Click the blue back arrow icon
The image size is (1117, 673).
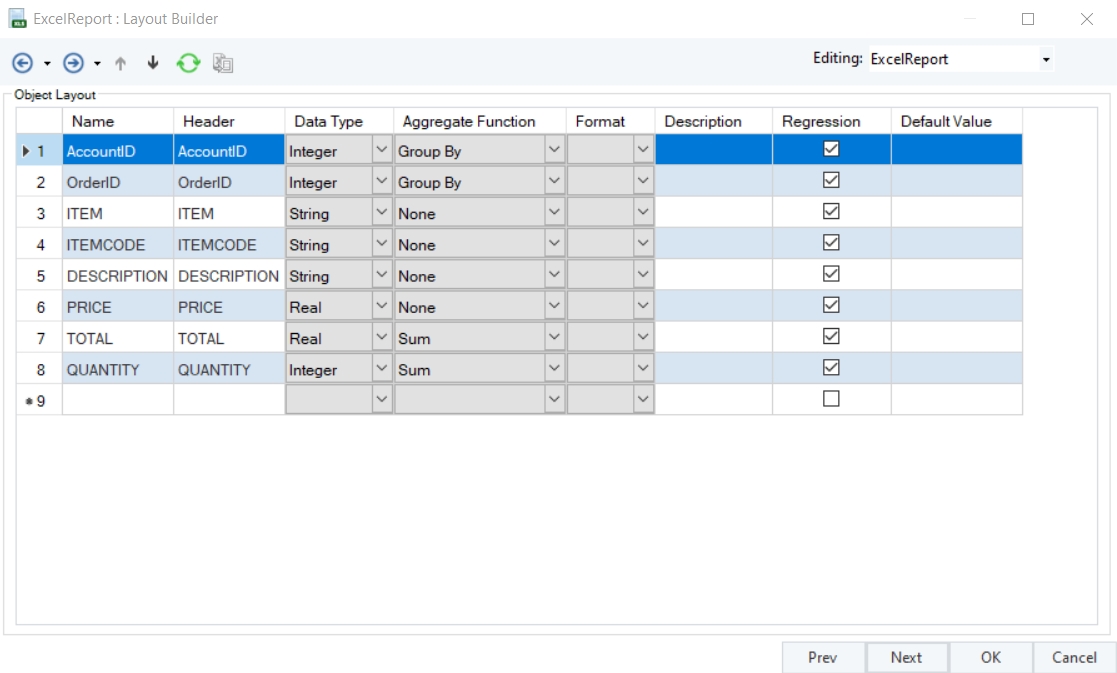22,63
